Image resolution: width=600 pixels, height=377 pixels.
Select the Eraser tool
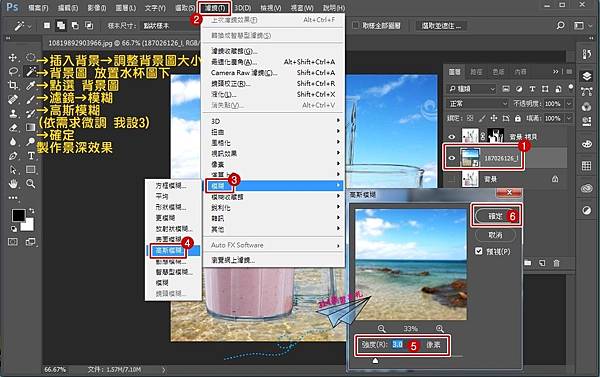(x=13, y=127)
